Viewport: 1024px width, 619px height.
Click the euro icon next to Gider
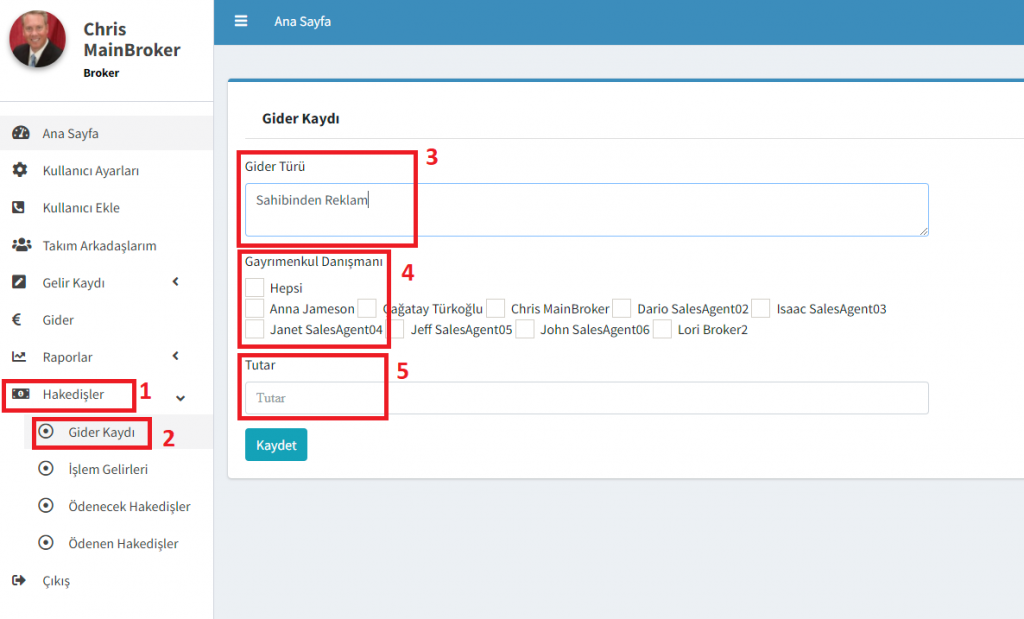pyautogui.click(x=19, y=320)
